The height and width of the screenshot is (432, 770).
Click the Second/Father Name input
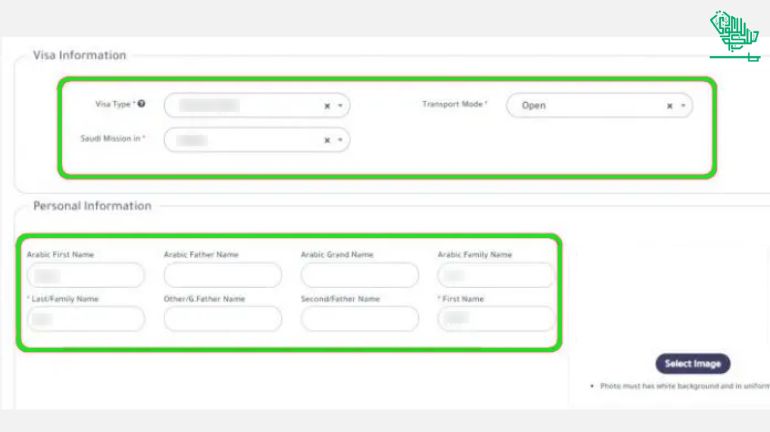(x=360, y=319)
